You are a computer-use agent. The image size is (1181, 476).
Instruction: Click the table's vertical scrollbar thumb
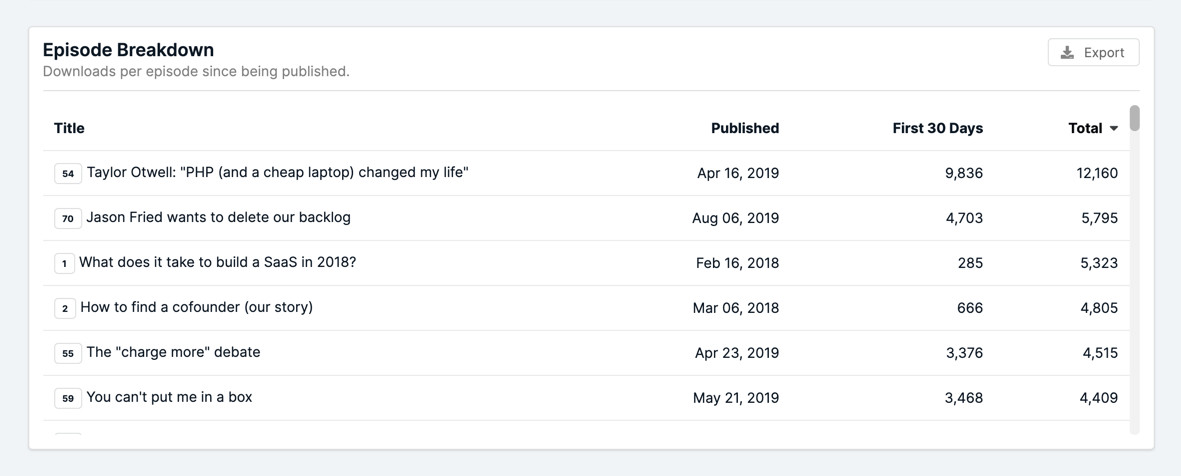click(x=1134, y=118)
